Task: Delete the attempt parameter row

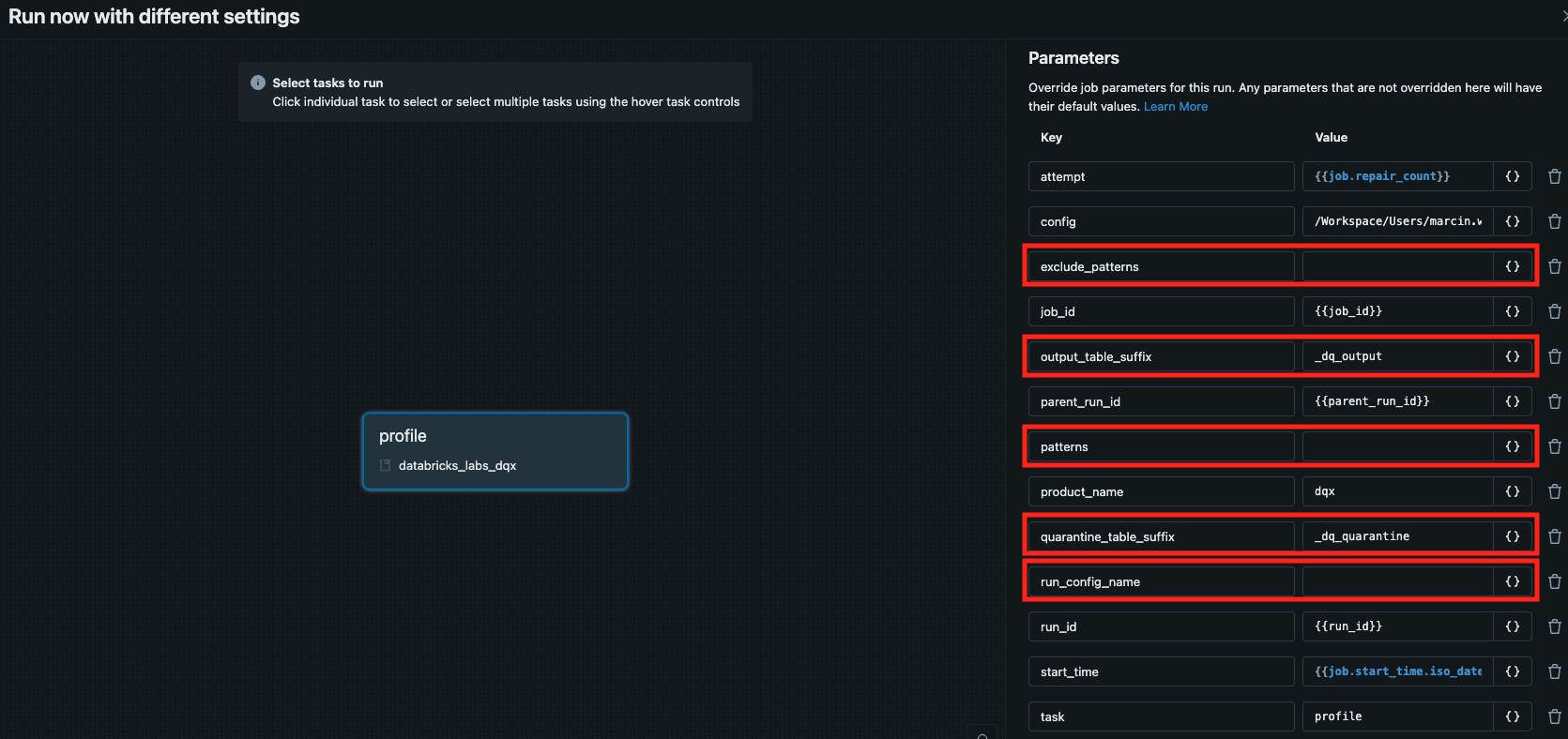Action: pyautogui.click(x=1554, y=176)
